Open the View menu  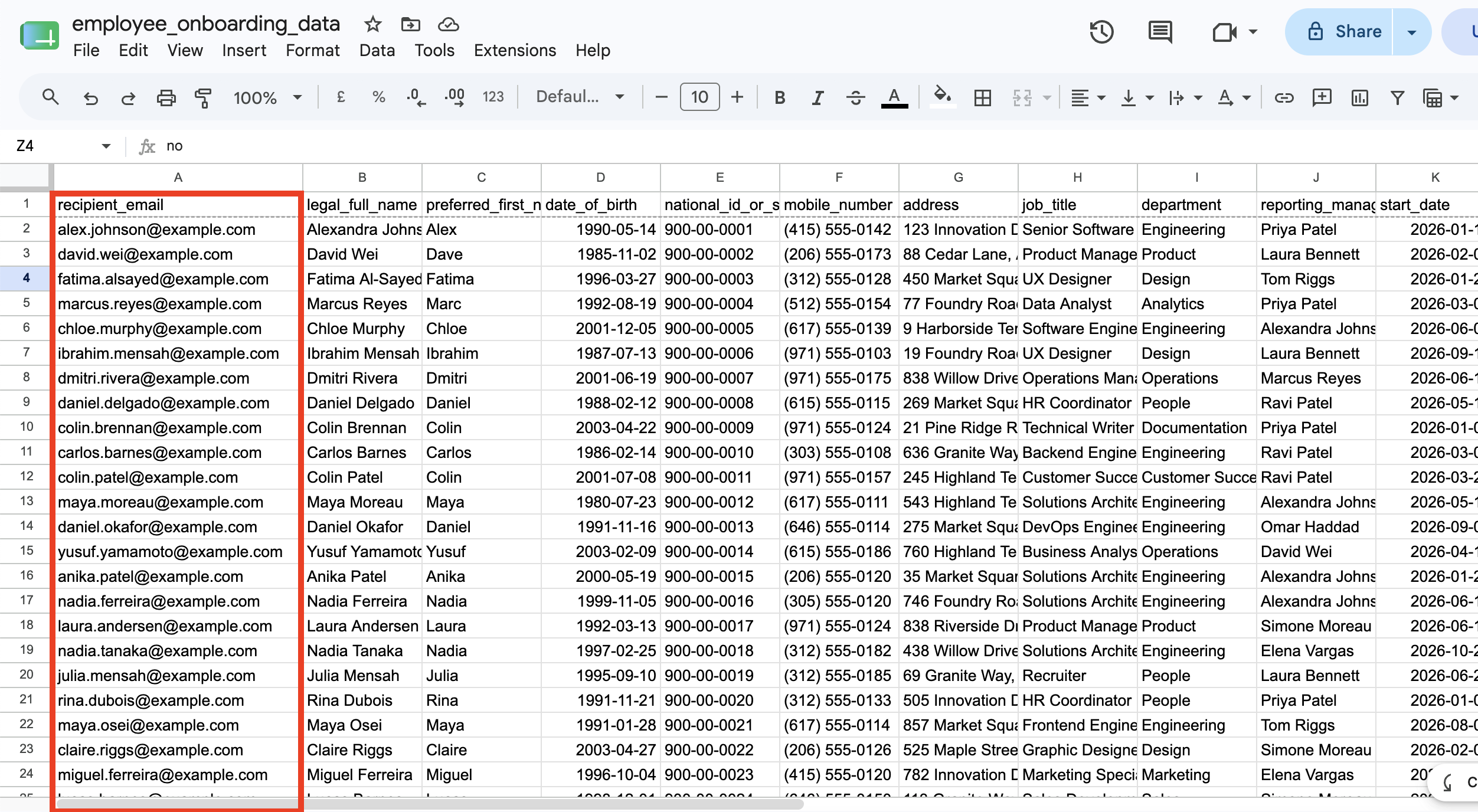[185, 51]
